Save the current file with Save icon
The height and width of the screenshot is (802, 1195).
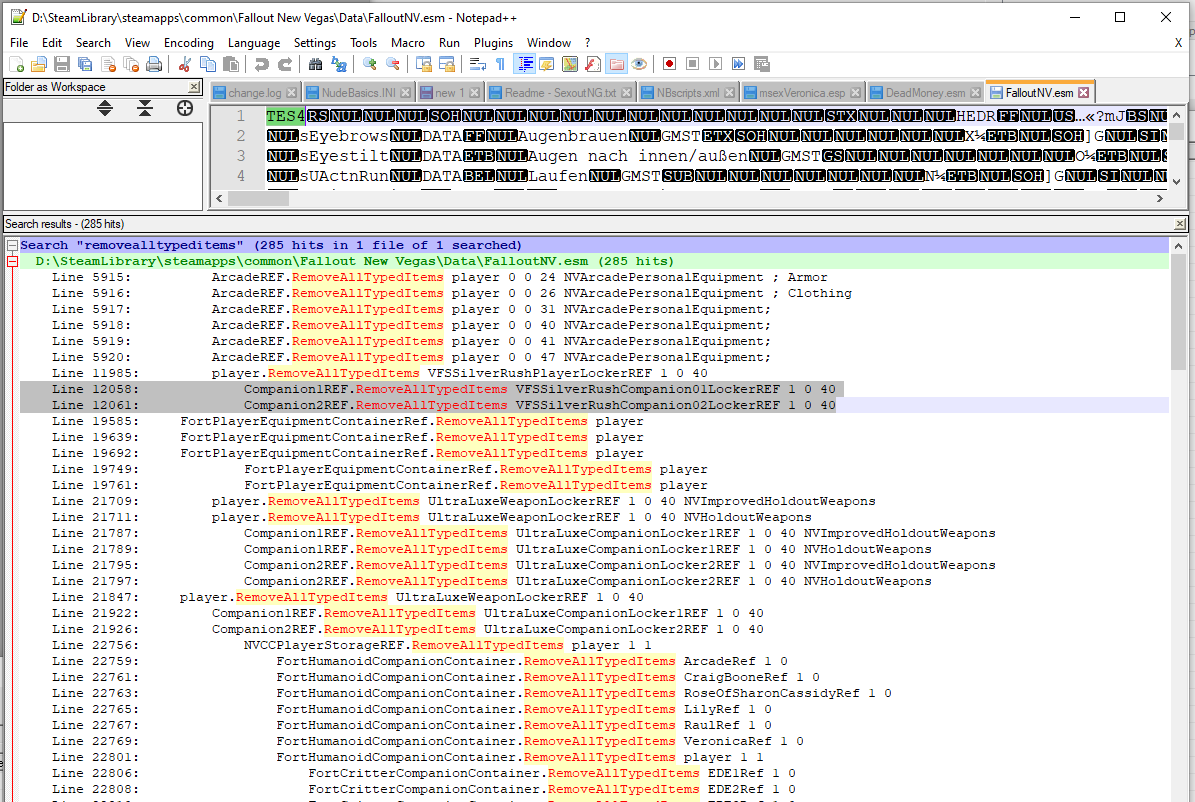pos(62,64)
